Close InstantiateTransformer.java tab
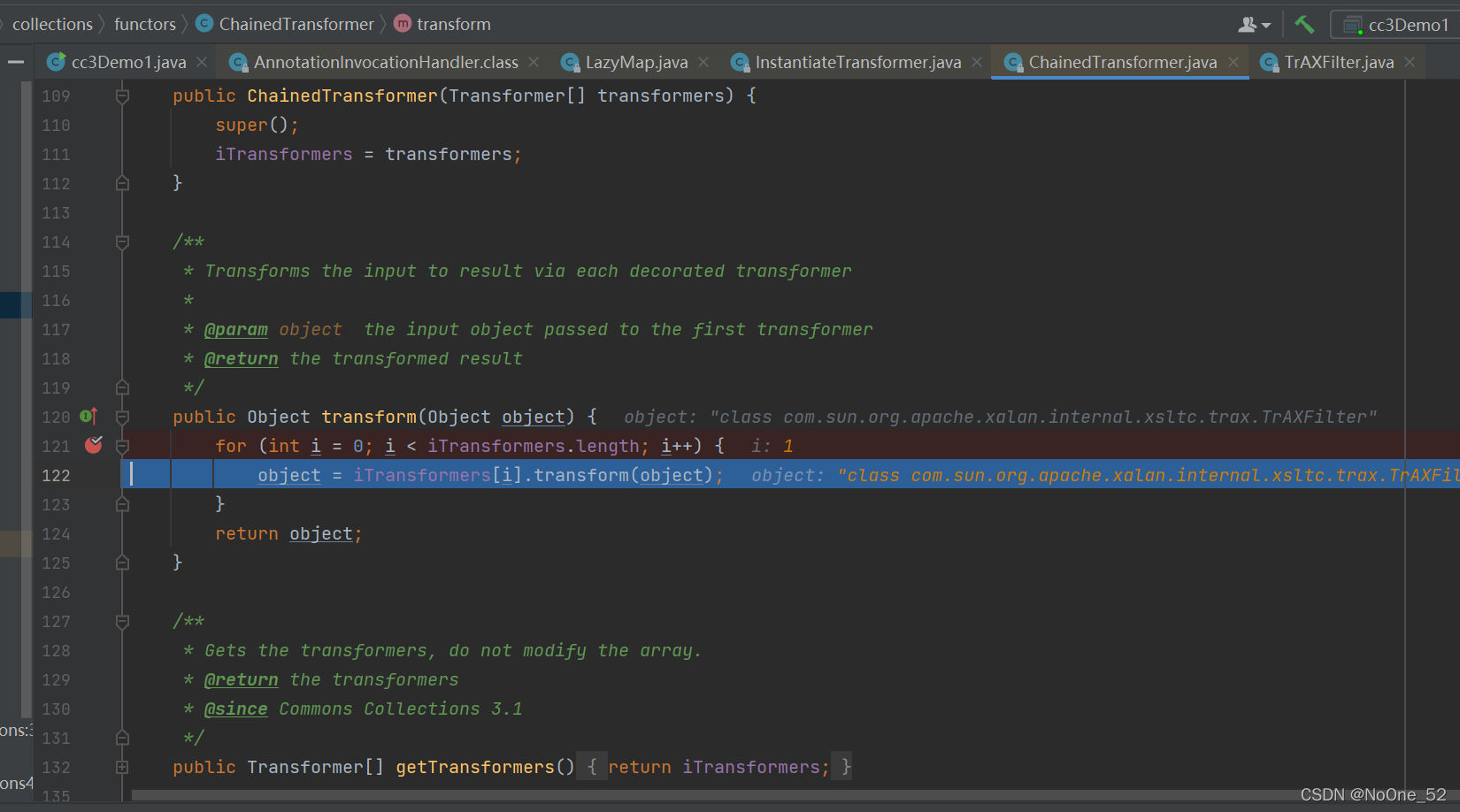The width and height of the screenshot is (1460, 812). click(x=977, y=62)
